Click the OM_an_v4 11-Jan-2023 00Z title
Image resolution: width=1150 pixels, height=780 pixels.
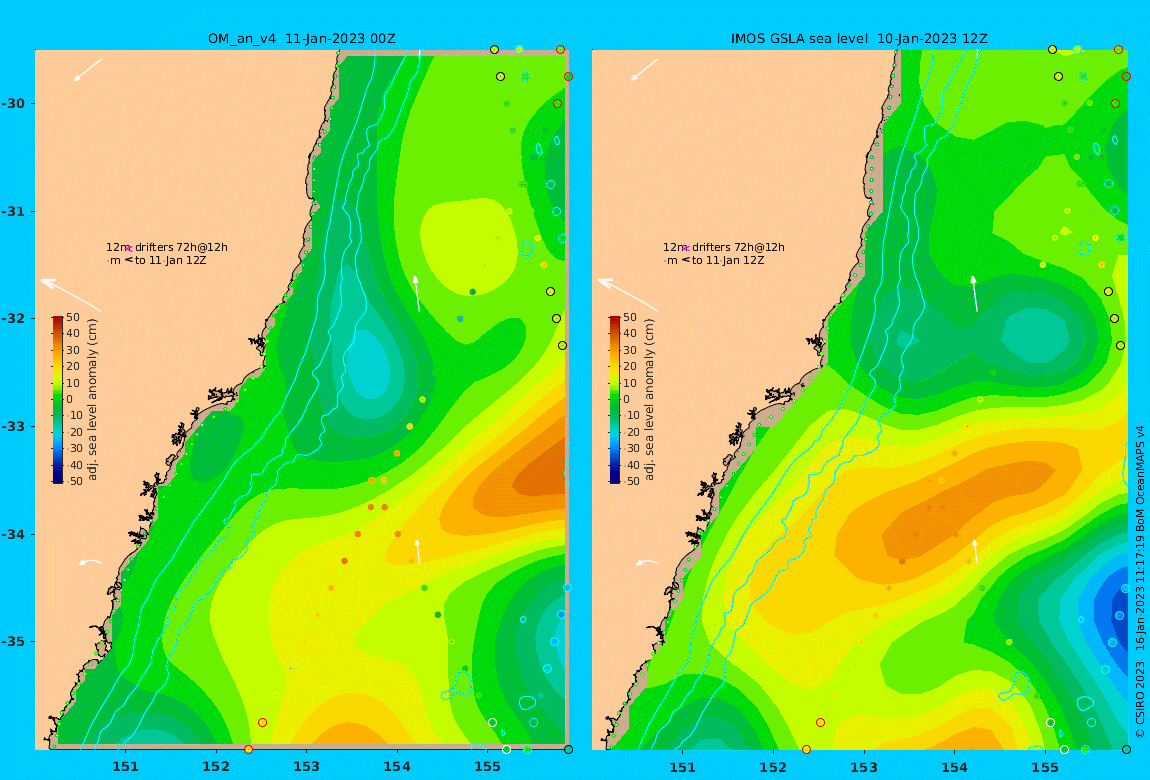[x=301, y=39]
